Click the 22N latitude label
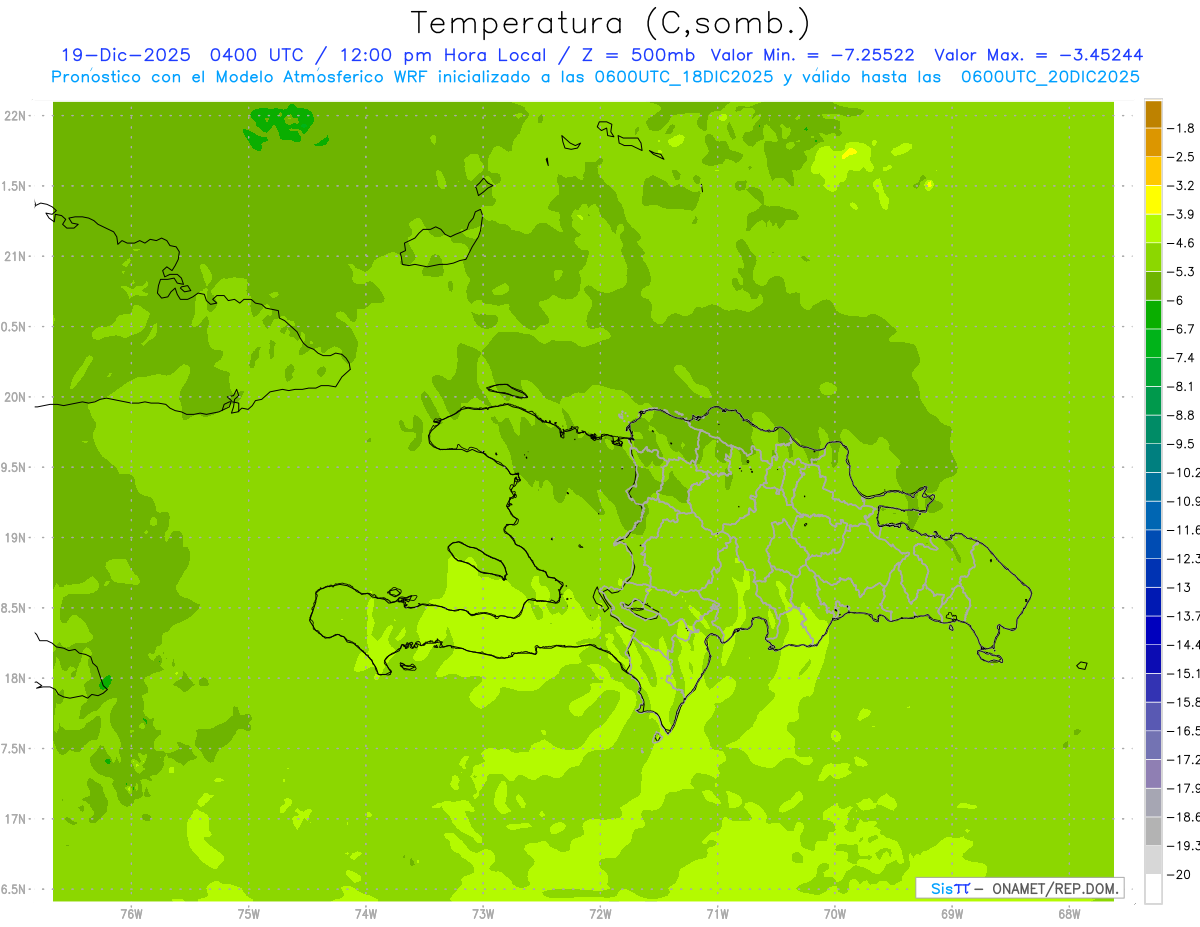 15,116
